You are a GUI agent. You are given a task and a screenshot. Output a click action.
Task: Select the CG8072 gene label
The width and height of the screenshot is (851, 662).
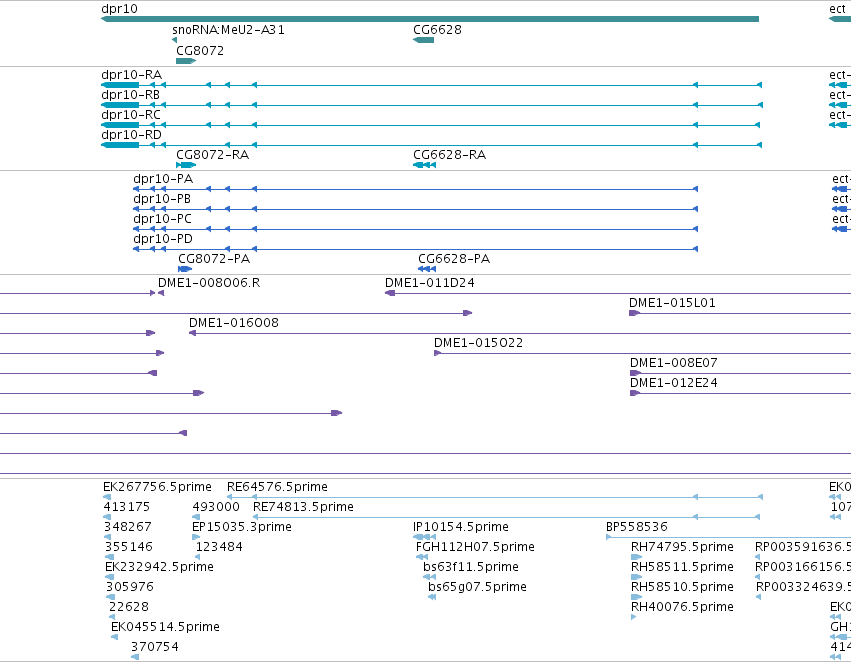click(200, 50)
